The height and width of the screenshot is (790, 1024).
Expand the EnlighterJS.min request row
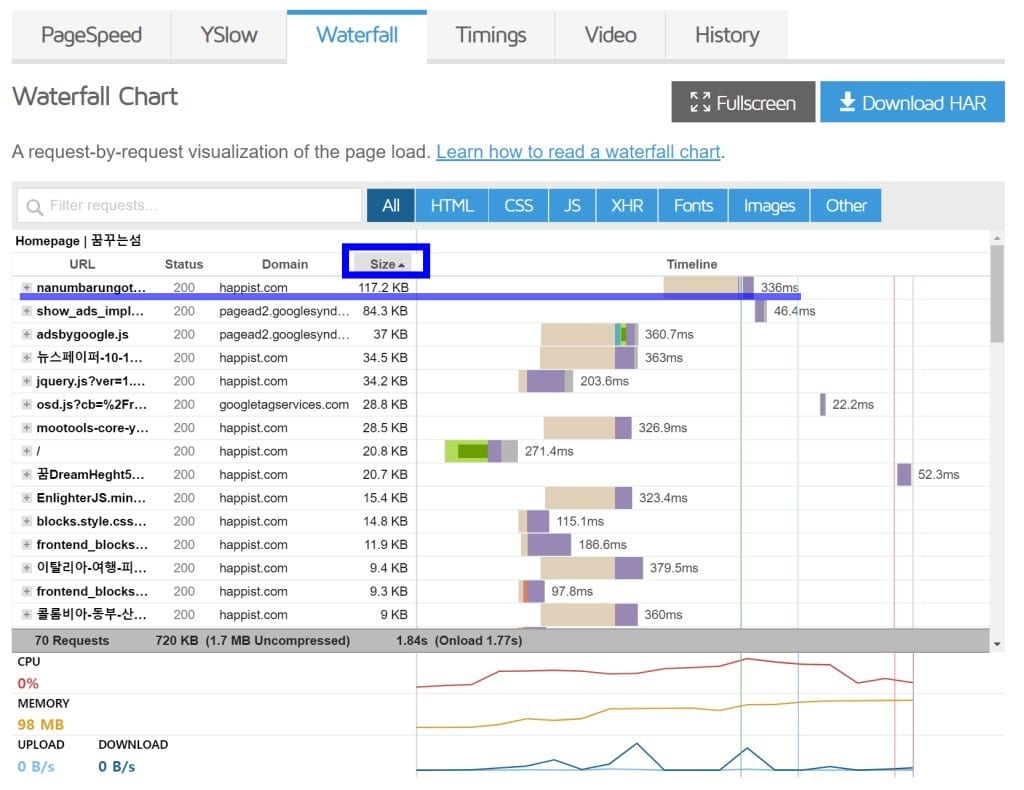[x=27, y=498]
